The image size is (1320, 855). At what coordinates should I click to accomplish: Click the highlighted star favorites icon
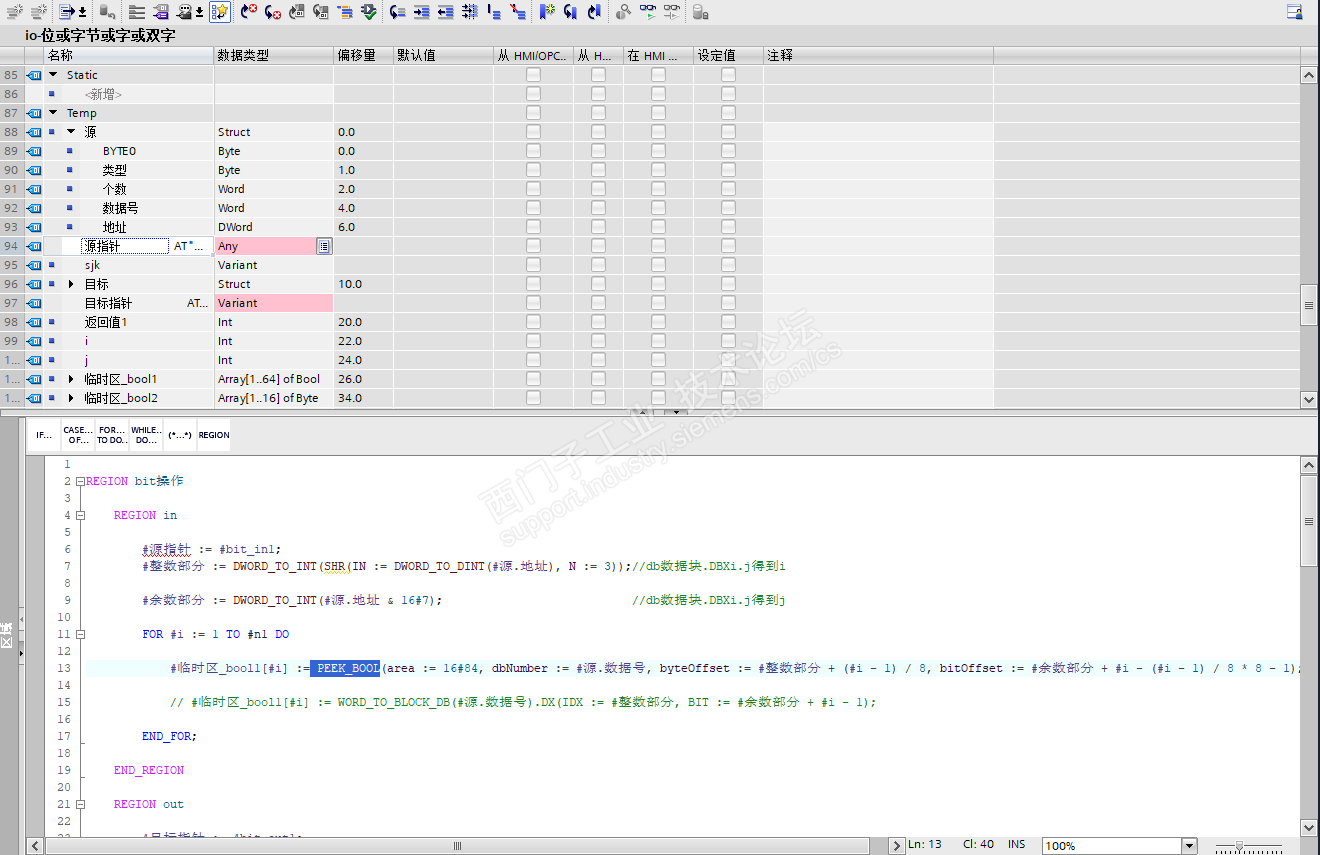coord(220,12)
